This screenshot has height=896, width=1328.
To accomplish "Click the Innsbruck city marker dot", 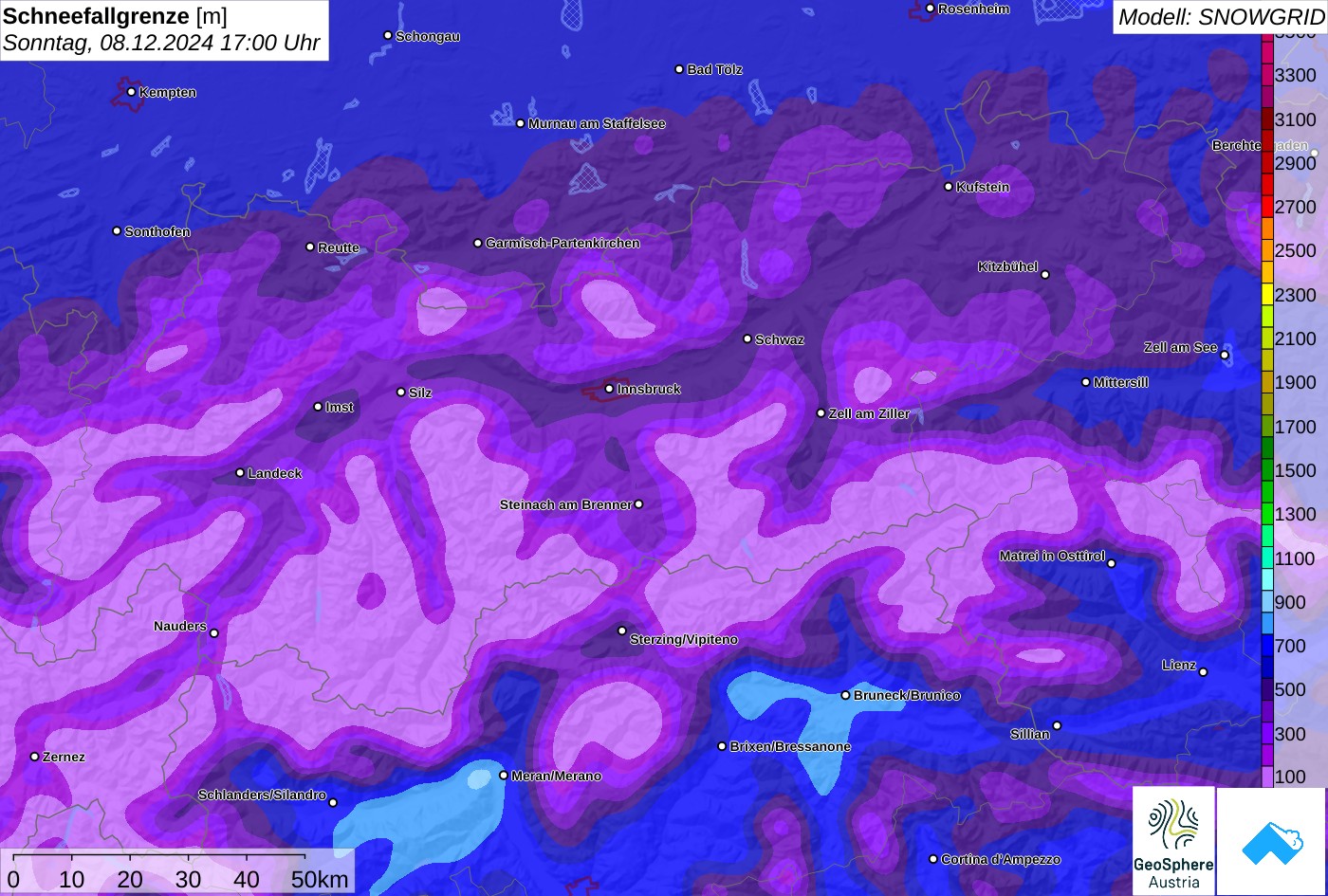I will coord(609,389).
